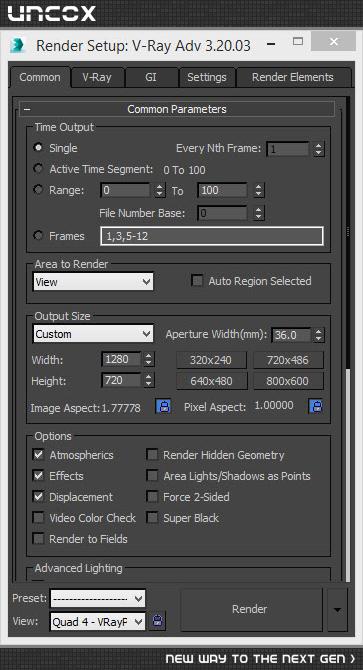Screen dimensions: 363x670
Task: Switch to the GI tab
Action: [151, 77]
